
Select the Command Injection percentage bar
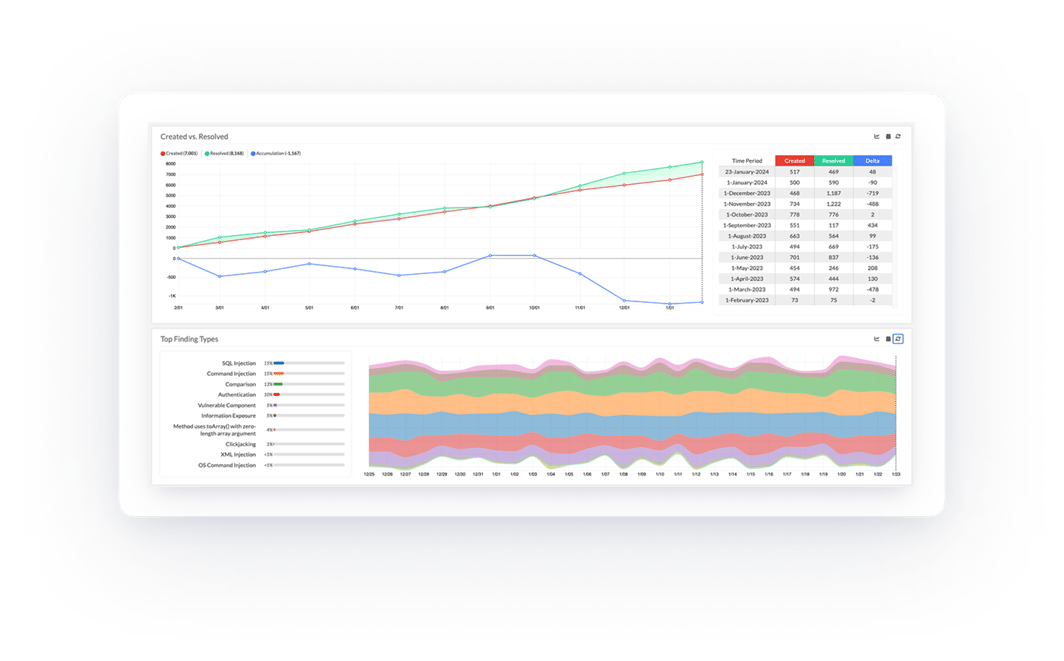click(309, 374)
